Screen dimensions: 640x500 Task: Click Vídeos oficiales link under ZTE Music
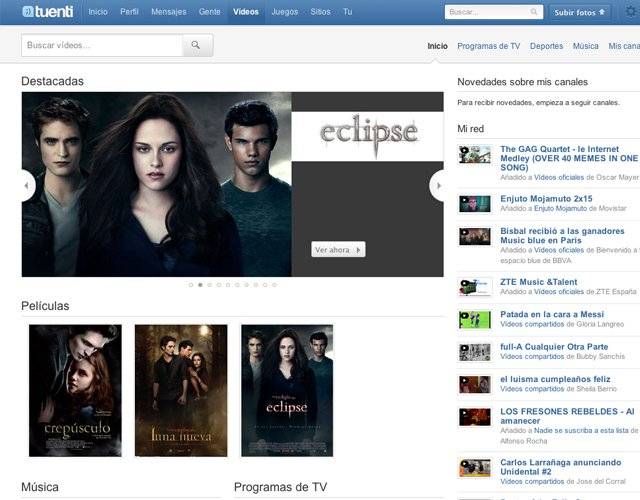pyautogui.click(x=559, y=292)
